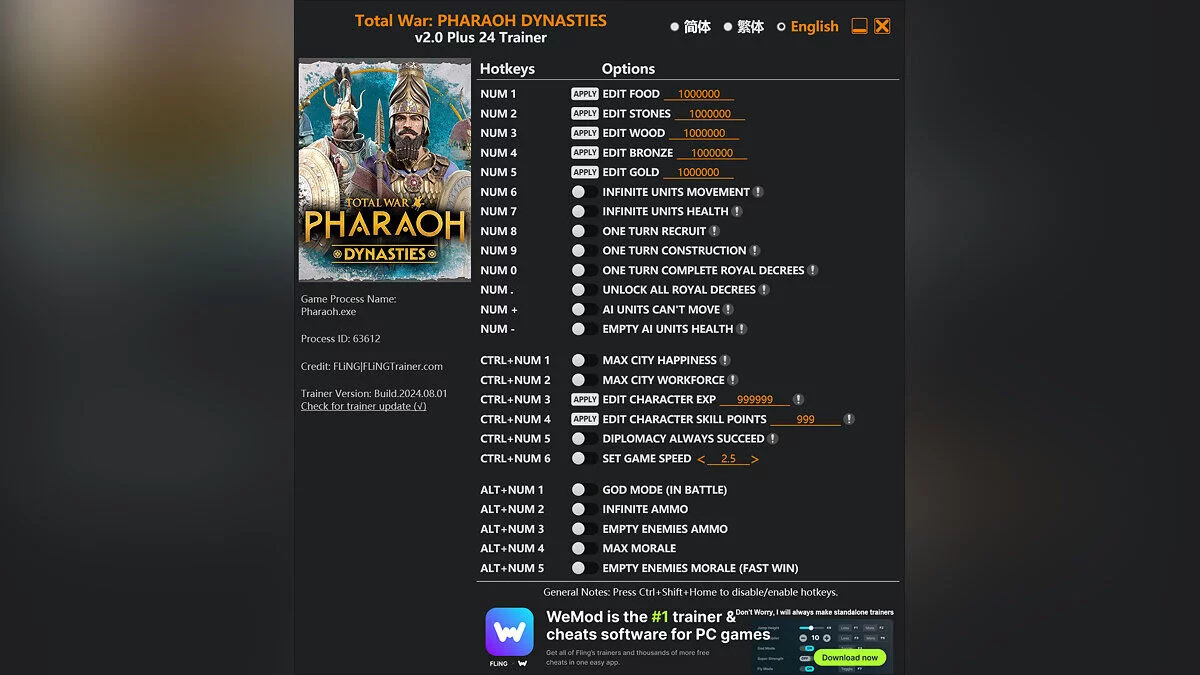This screenshot has height=675, width=1200.
Task: Click the WeMod app logo icon
Action: click(509, 632)
